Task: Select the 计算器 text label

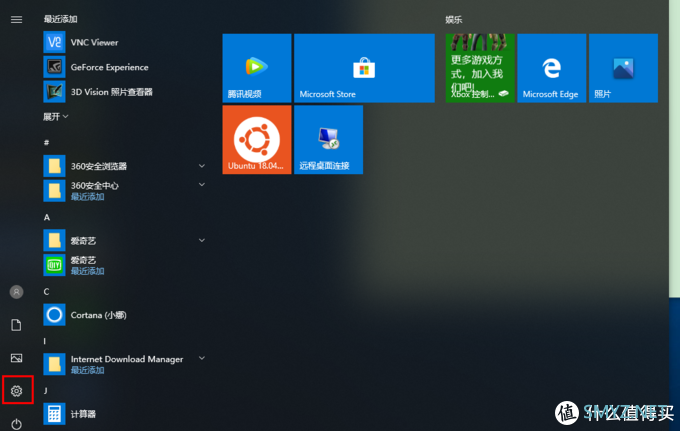Action: [83, 414]
